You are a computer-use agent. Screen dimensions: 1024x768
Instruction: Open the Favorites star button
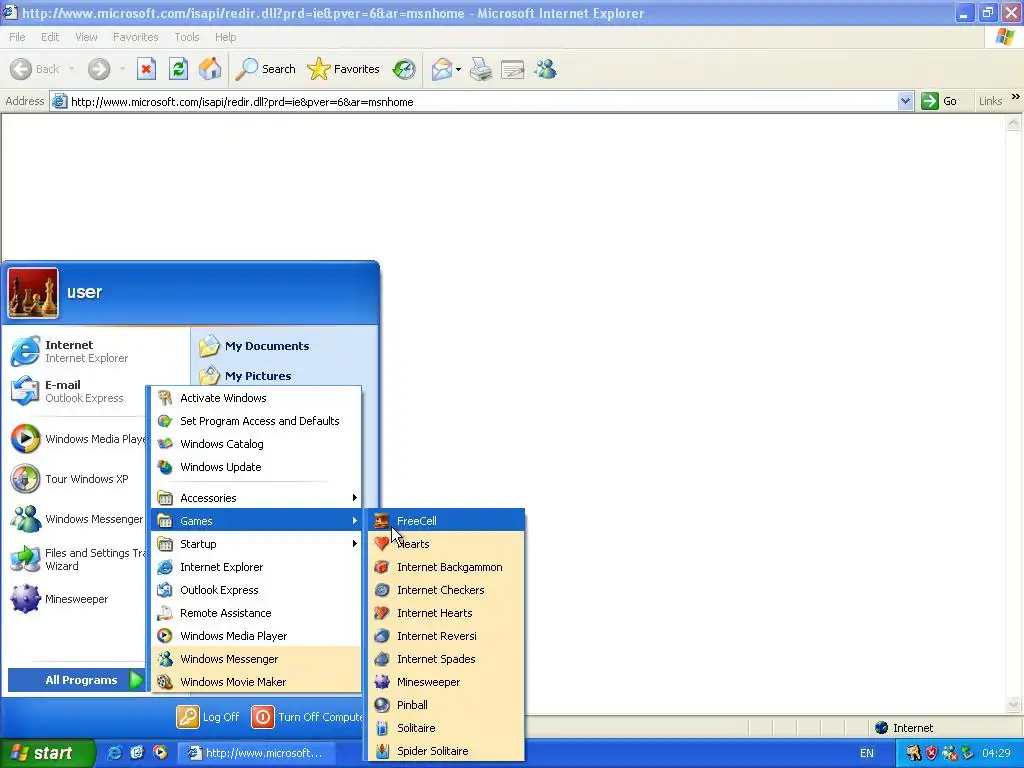344,69
